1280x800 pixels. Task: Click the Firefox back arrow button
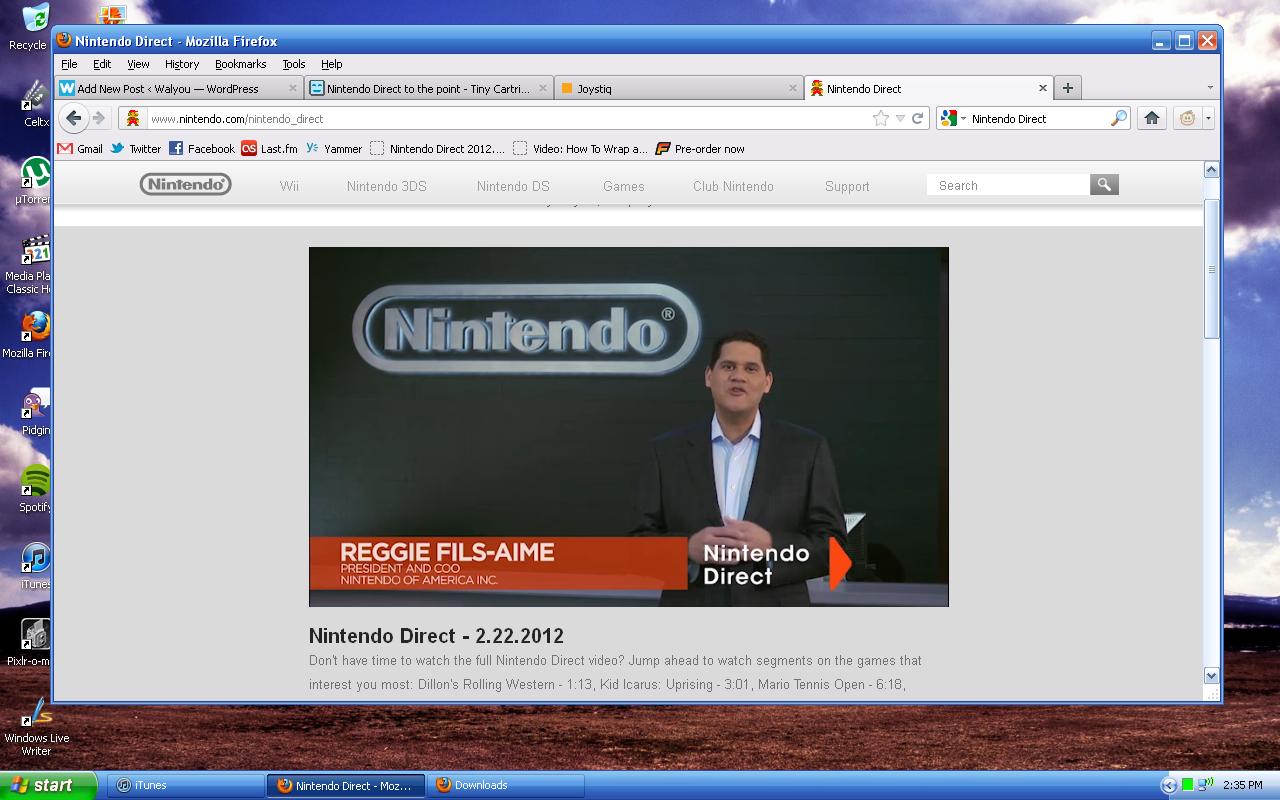click(73, 118)
